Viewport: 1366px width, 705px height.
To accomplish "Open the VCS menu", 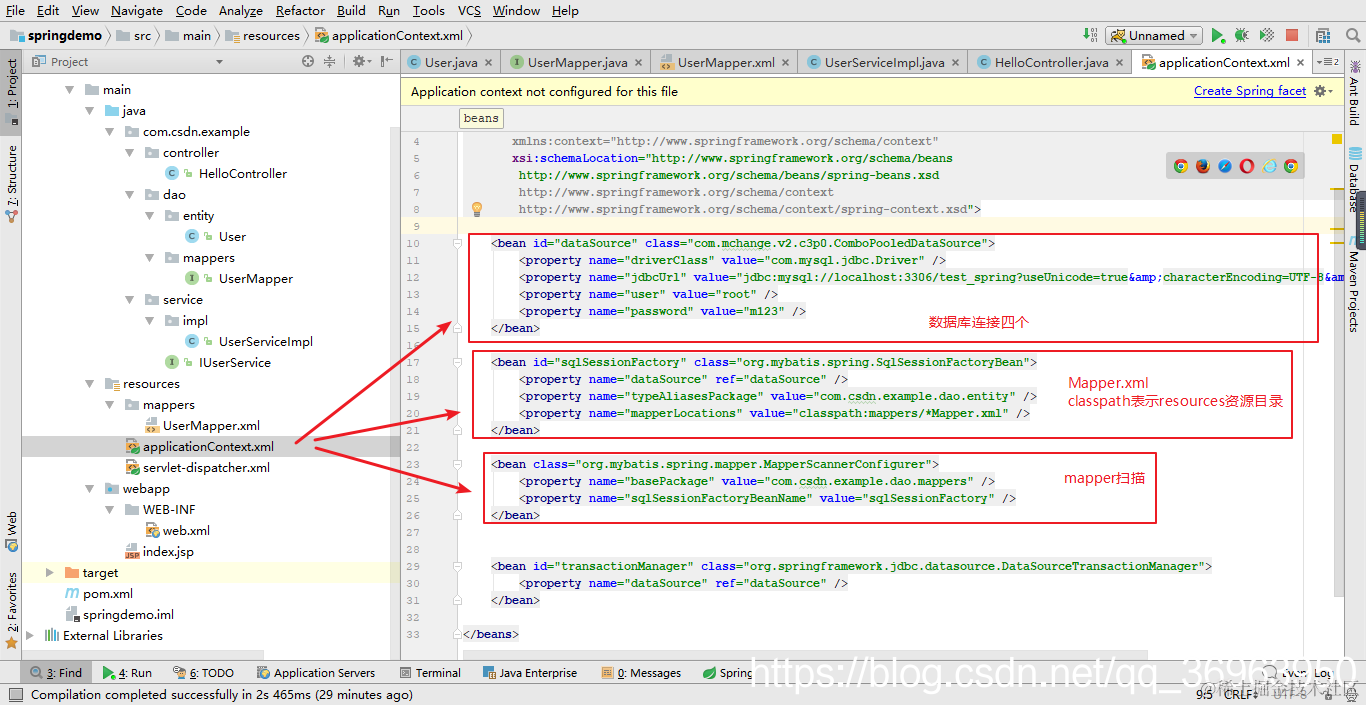I will point(469,10).
